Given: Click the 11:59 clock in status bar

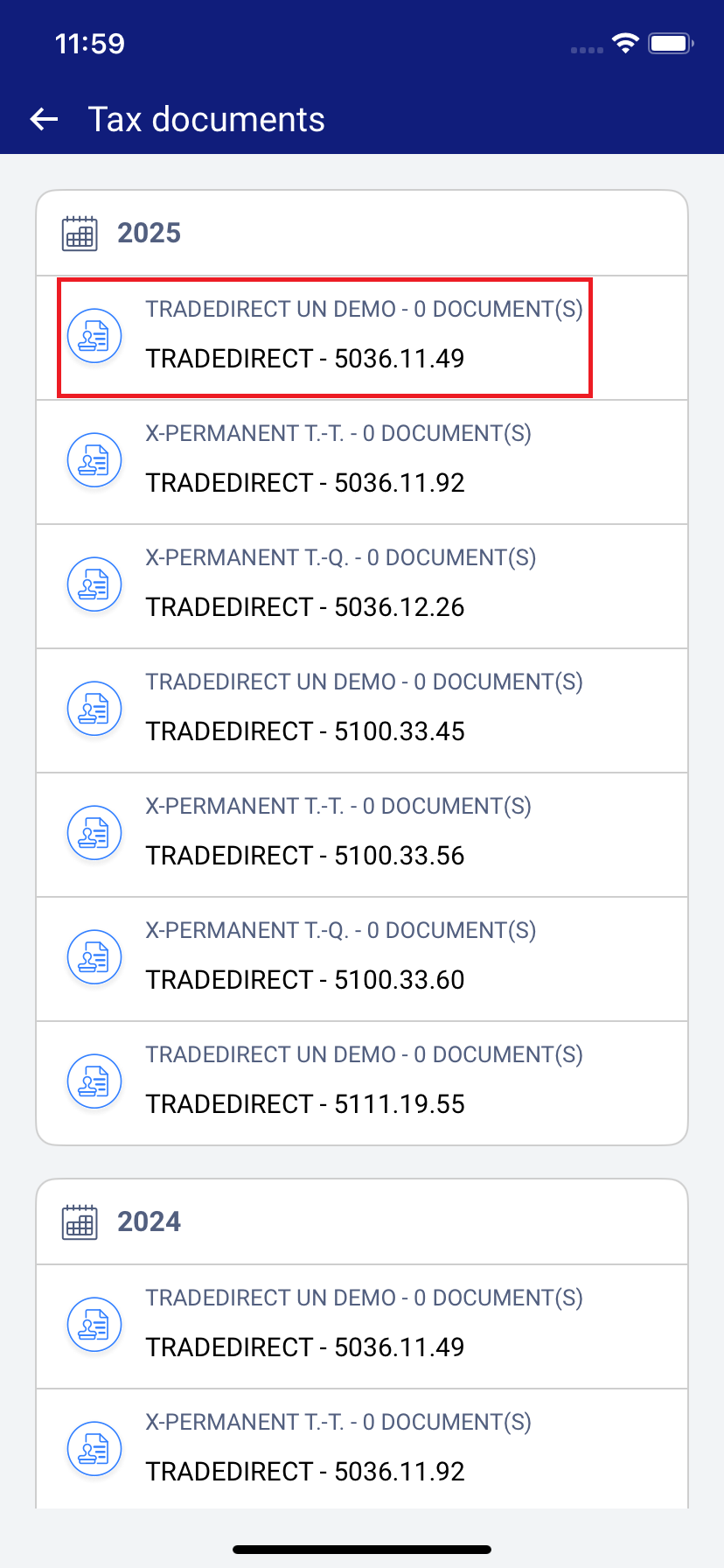Looking at the screenshot, I should pos(89,43).
